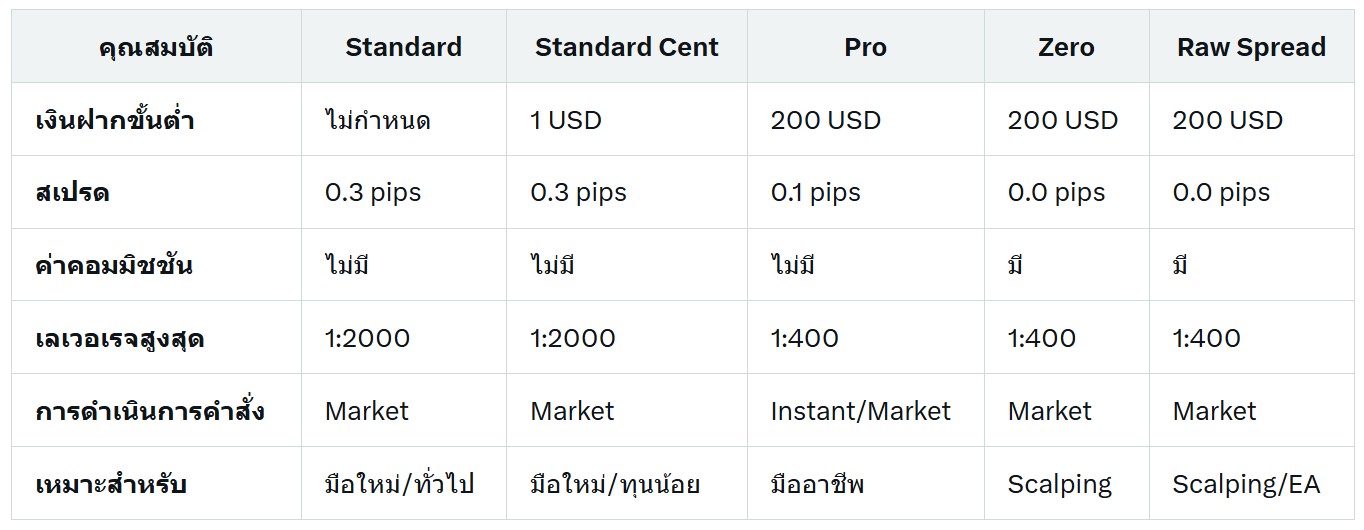Click the 1 USD minimum deposit cell
Screen dimensions: 1364x530
(566, 120)
